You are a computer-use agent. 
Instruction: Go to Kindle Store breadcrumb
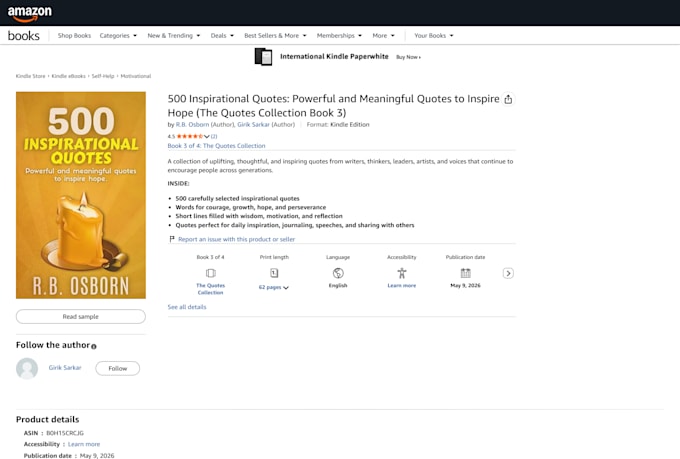coord(30,76)
